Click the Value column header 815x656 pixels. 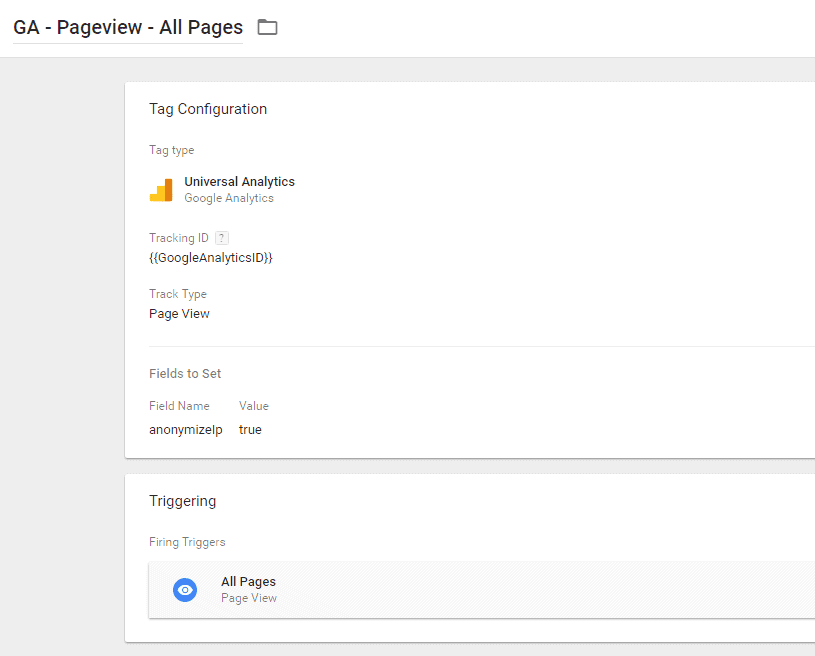pos(254,406)
